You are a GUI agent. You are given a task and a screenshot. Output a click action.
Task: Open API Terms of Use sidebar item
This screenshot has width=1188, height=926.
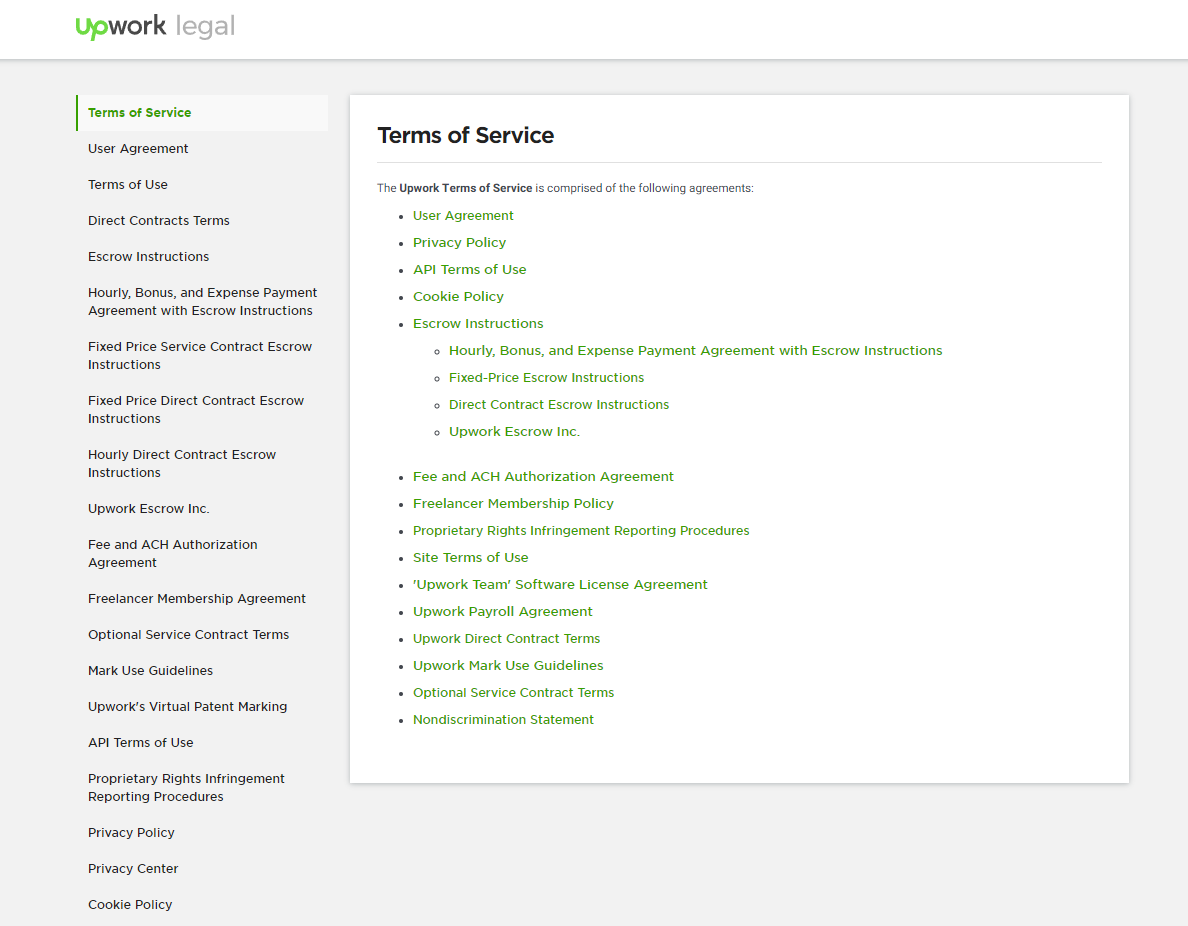pyautogui.click(x=140, y=743)
